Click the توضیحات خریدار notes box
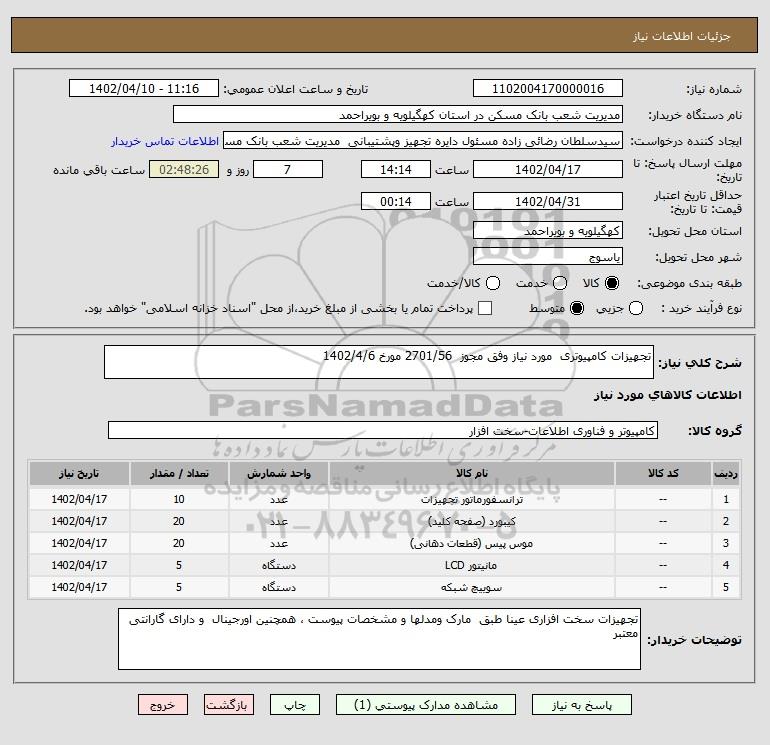The height and width of the screenshot is (745, 770). pos(379,639)
